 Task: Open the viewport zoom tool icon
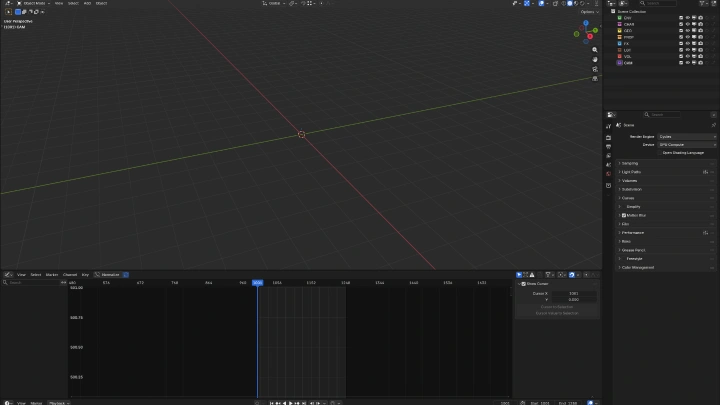(595, 50)
